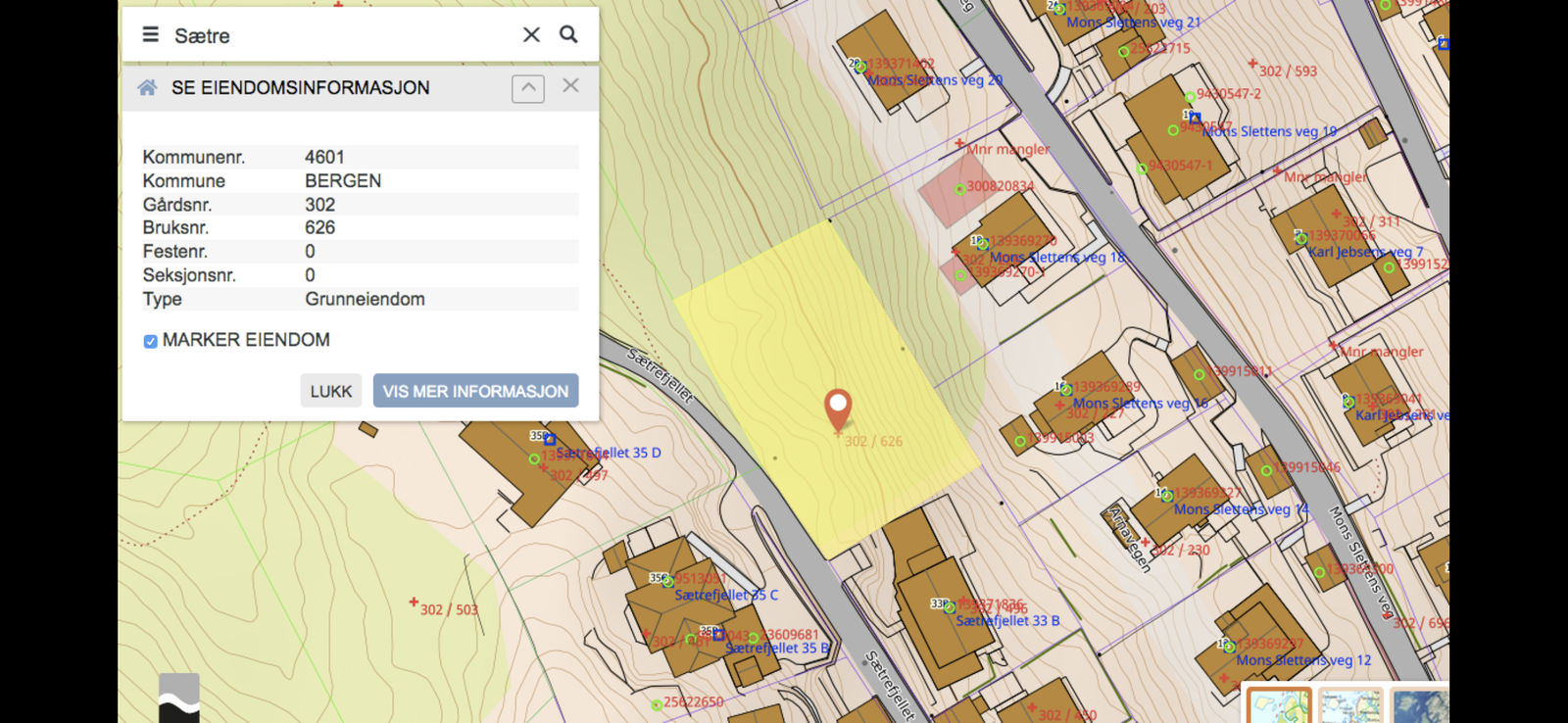Click the map label Sætrefjellet 35 C
The width and height of the screenshot is (1568, 723).
[726, 595]
